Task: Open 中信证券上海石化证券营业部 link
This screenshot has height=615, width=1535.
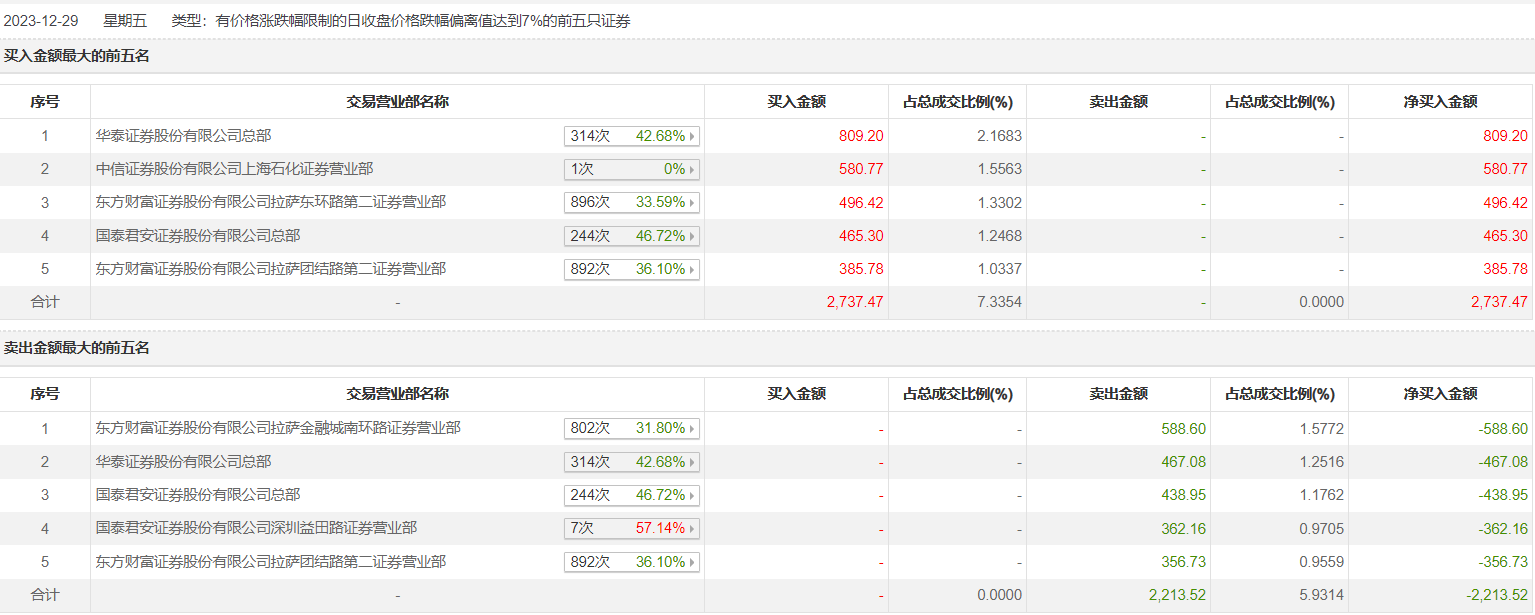Action: pos(234,169)
